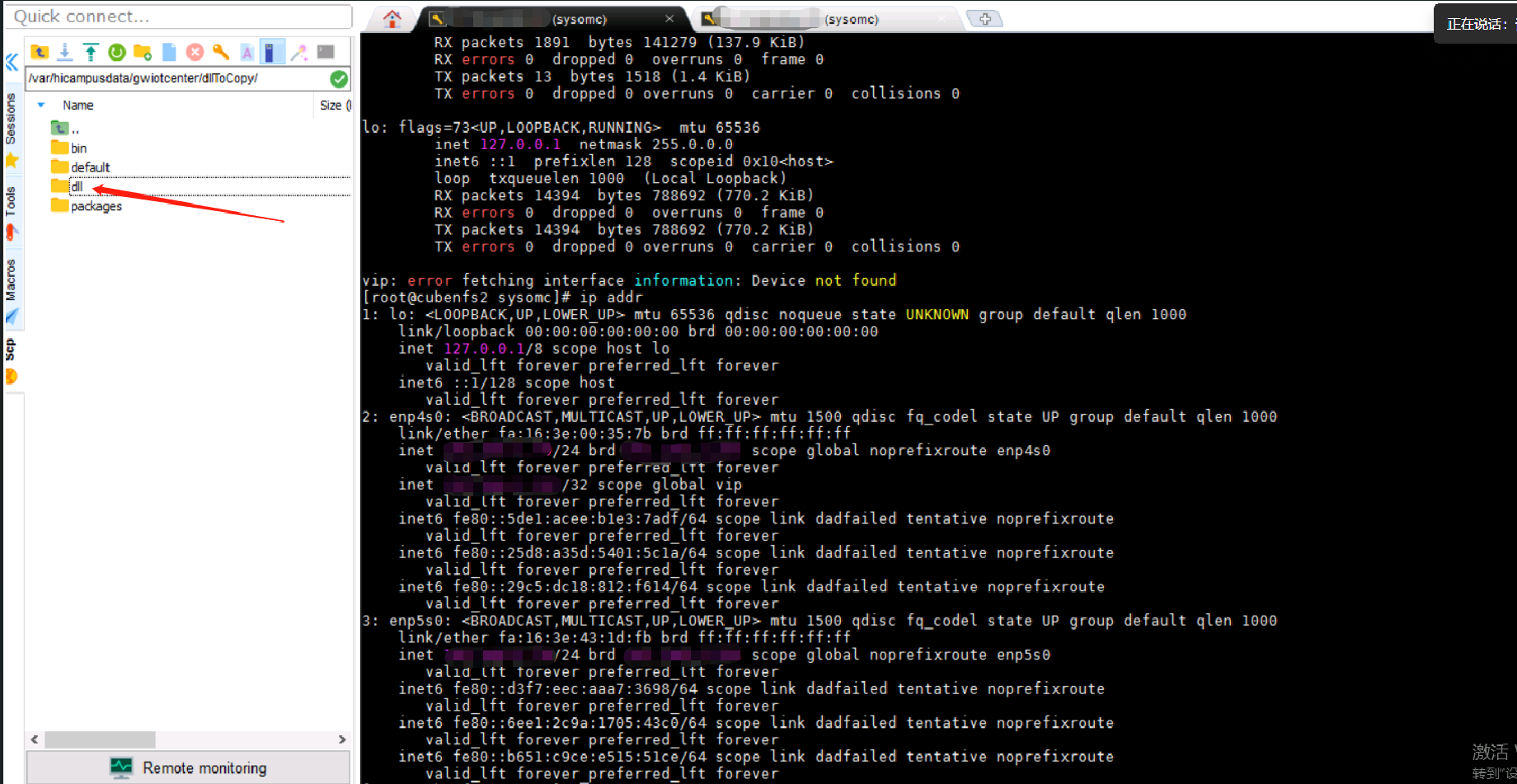Click the 'RX packets 1891' line in terminal
This screenshot has height=784, width=1517.
click(x=619, y=42)
